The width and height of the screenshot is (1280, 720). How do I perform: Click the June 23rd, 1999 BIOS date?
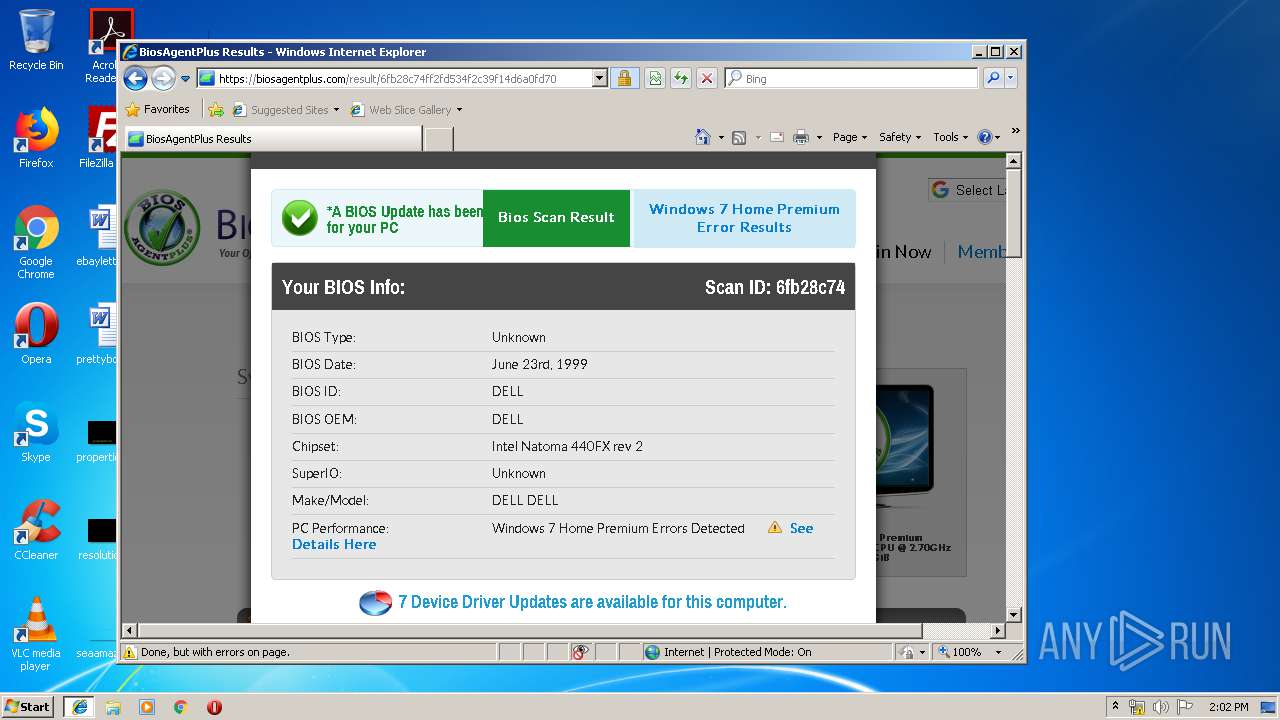tap(539, 364)
